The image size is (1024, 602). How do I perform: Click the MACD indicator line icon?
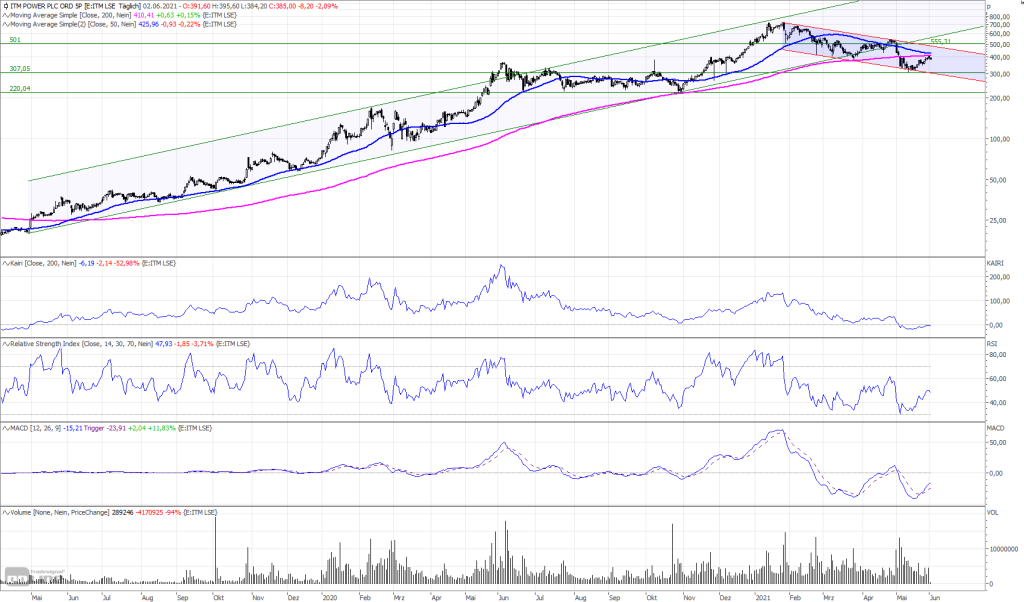(x=5, y=428)
